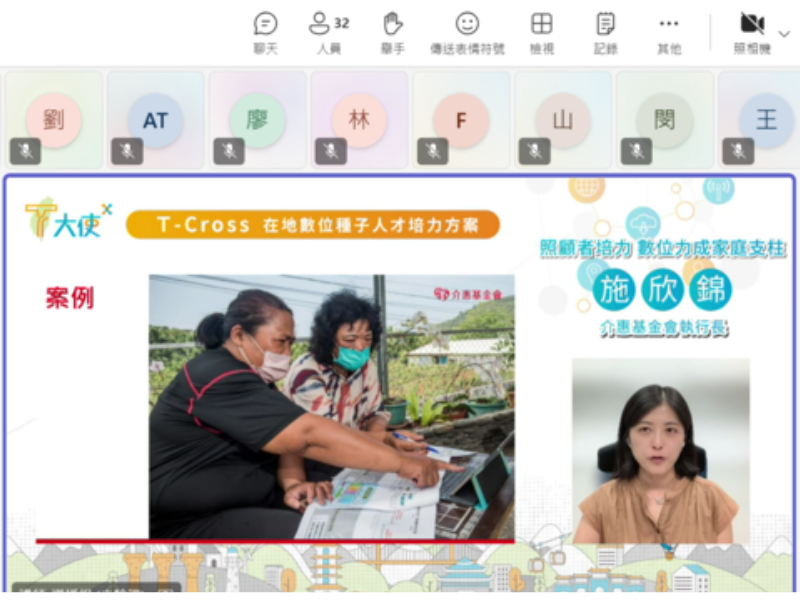Expand the camera options chevron

[784, 34]
